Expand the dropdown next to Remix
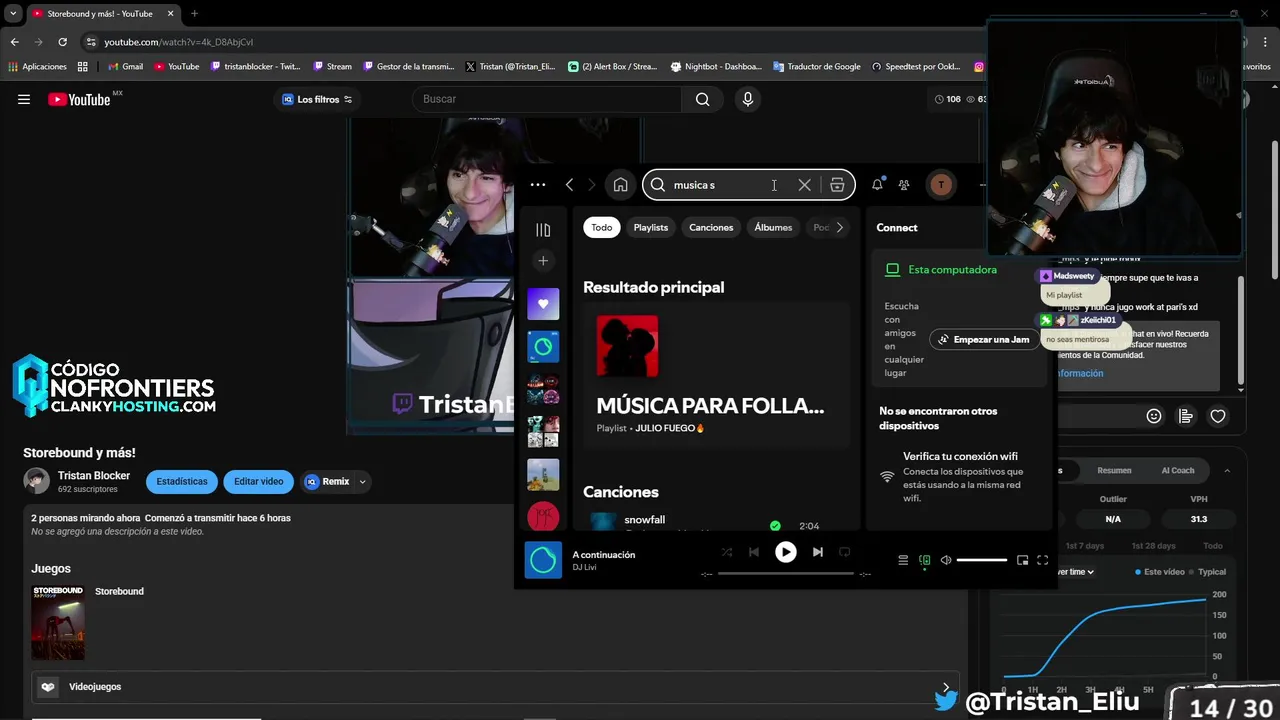 pyautogui.click(x=363, y=482)
